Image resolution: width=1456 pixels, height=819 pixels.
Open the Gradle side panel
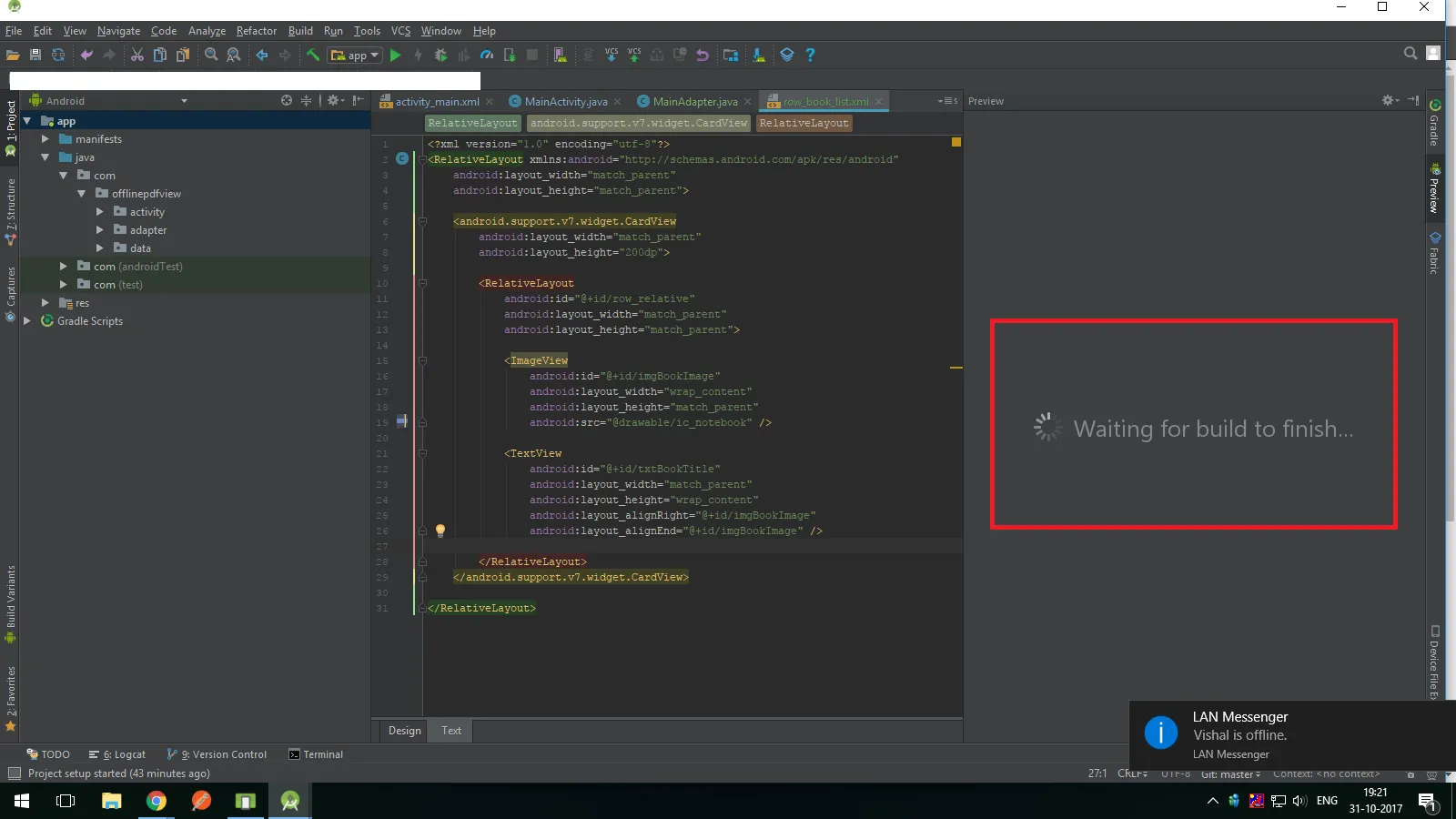tap(1435, 123)
